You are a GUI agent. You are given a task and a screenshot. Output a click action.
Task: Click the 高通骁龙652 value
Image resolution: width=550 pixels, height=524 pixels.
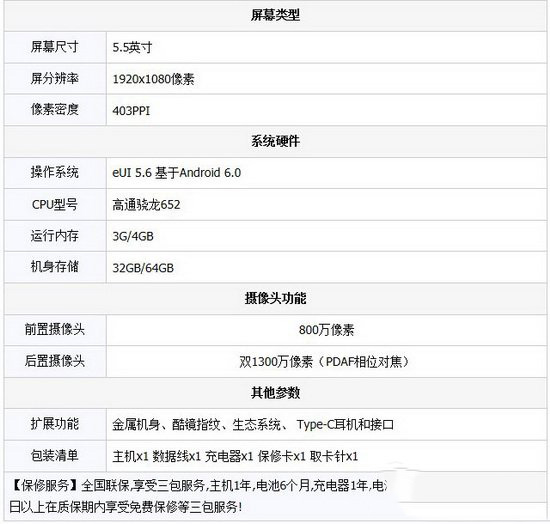[x=146, y=205]
